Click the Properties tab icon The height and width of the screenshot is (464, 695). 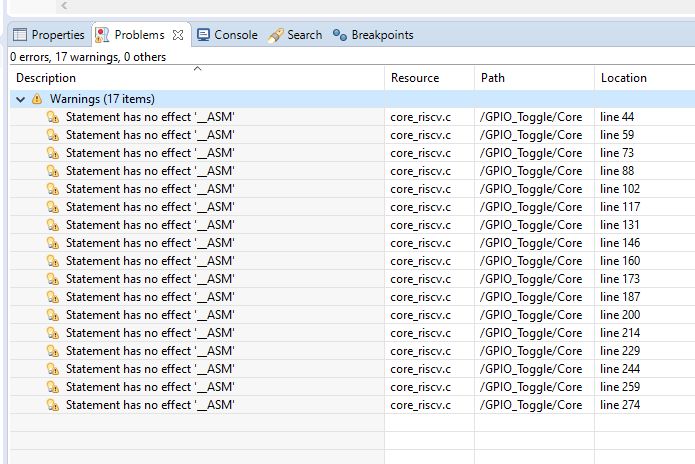20,35
